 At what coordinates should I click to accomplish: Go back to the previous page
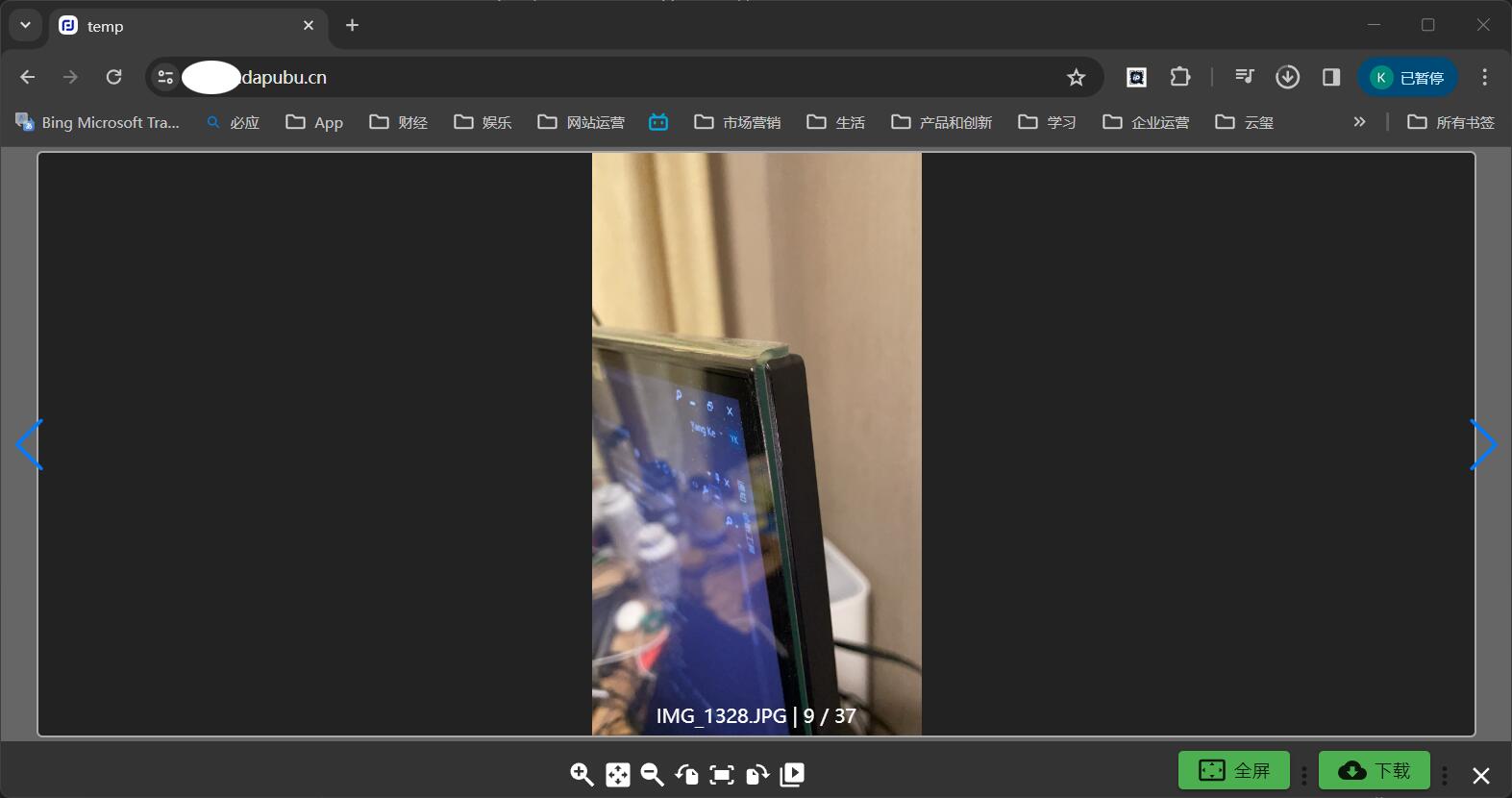coord(28,77)
